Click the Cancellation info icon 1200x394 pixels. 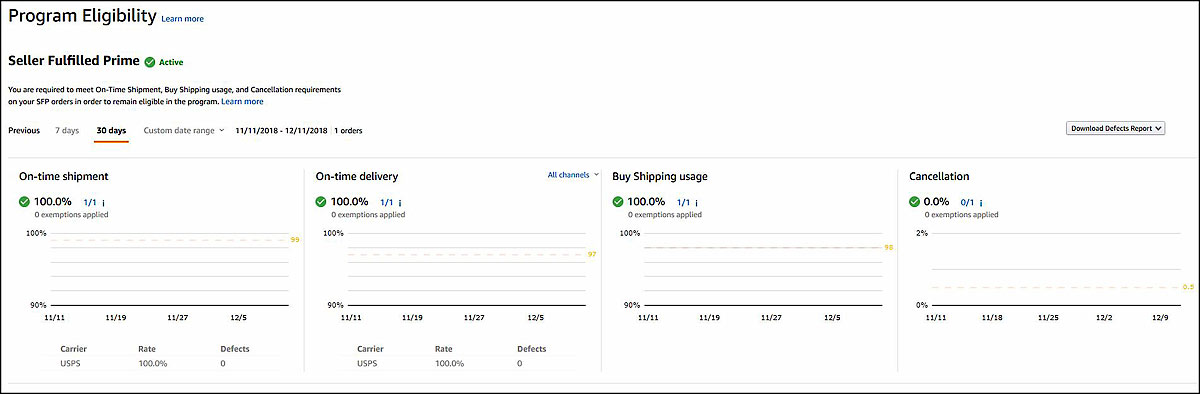click(982, 202)
